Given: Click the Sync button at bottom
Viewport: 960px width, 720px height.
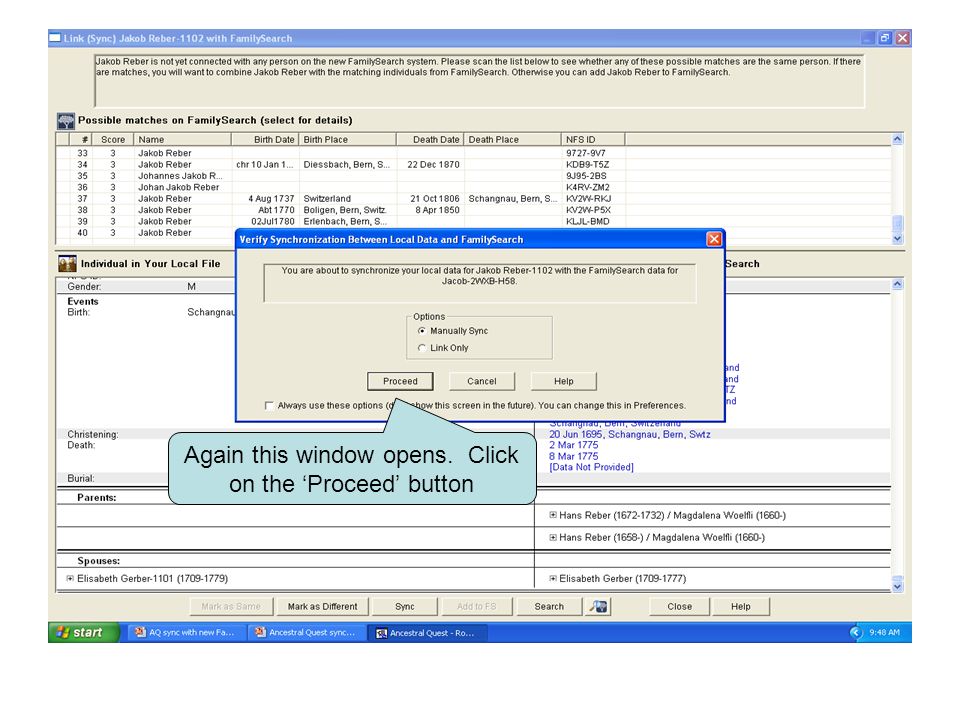Looking at the screenshot, I should (405, 607).
